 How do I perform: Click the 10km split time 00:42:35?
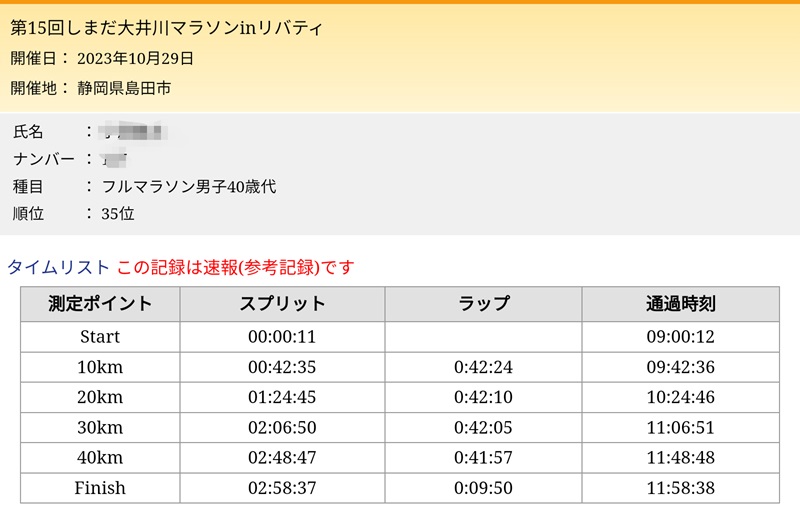(x=282, y=367)
